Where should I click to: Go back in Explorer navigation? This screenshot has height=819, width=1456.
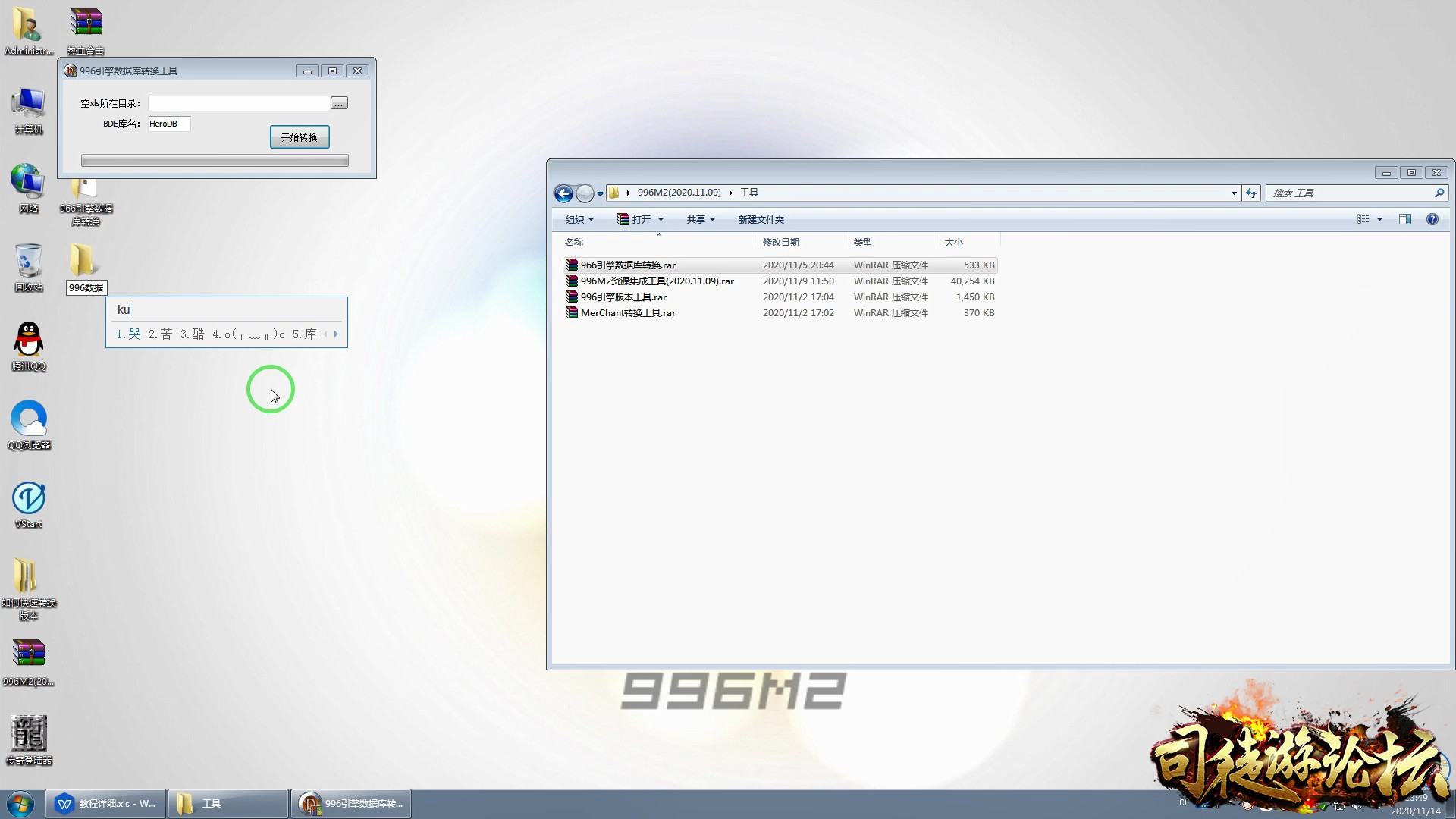click(563, 193)
